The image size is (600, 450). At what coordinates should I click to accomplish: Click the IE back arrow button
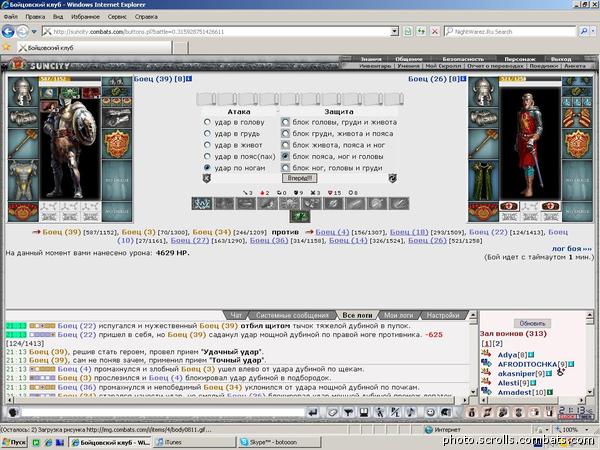[8, 31]
